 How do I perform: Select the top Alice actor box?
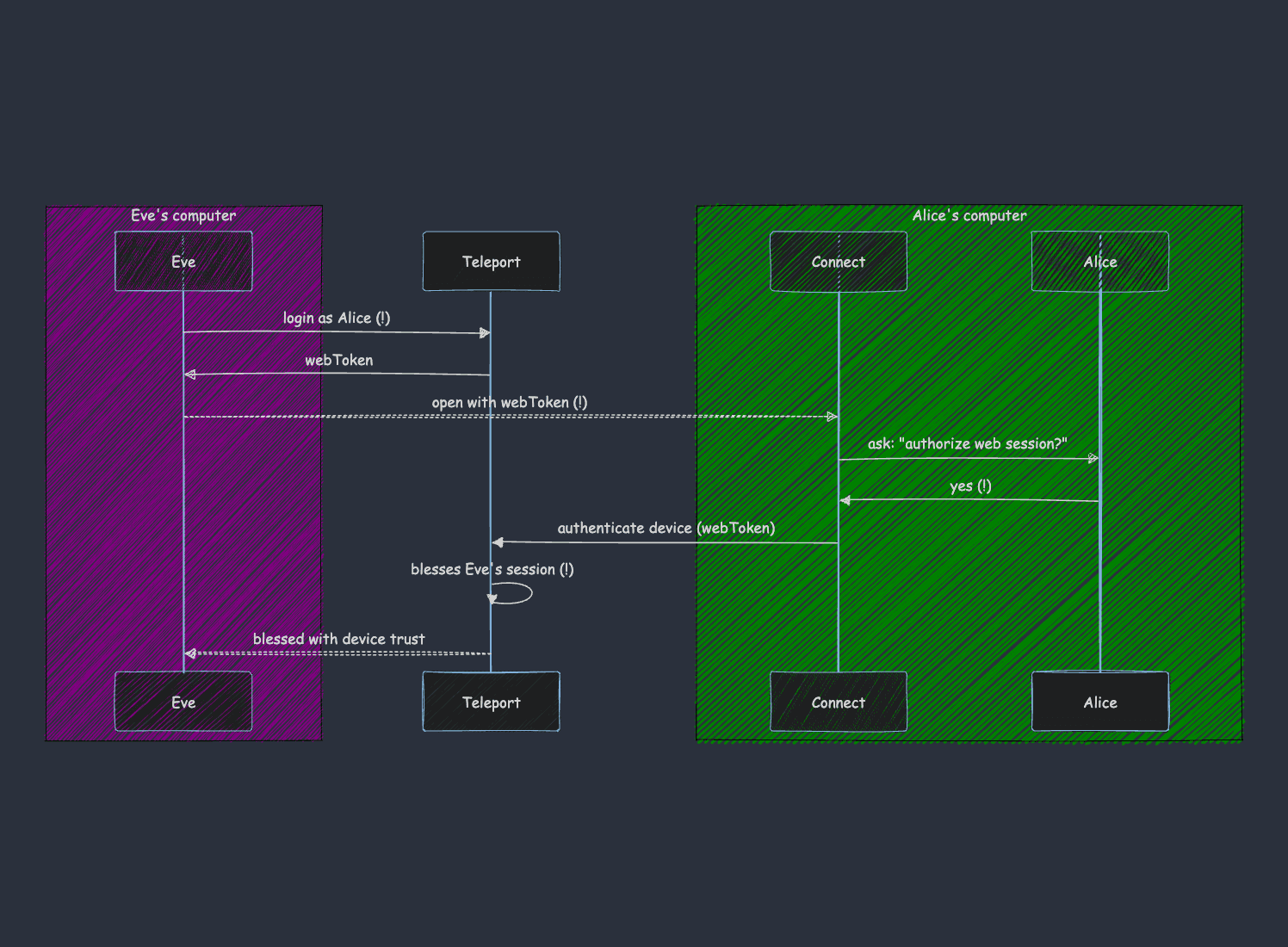pos(1099,262)
